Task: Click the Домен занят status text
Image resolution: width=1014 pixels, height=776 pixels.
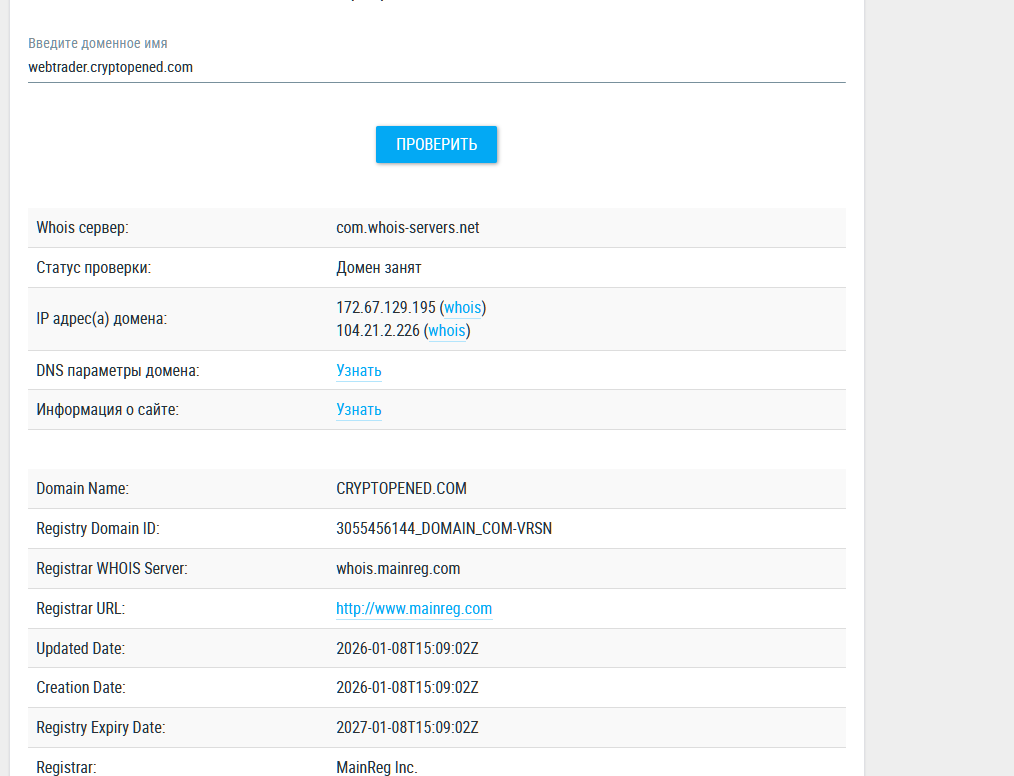Action: pyautogui.click(x=379, y=268)
